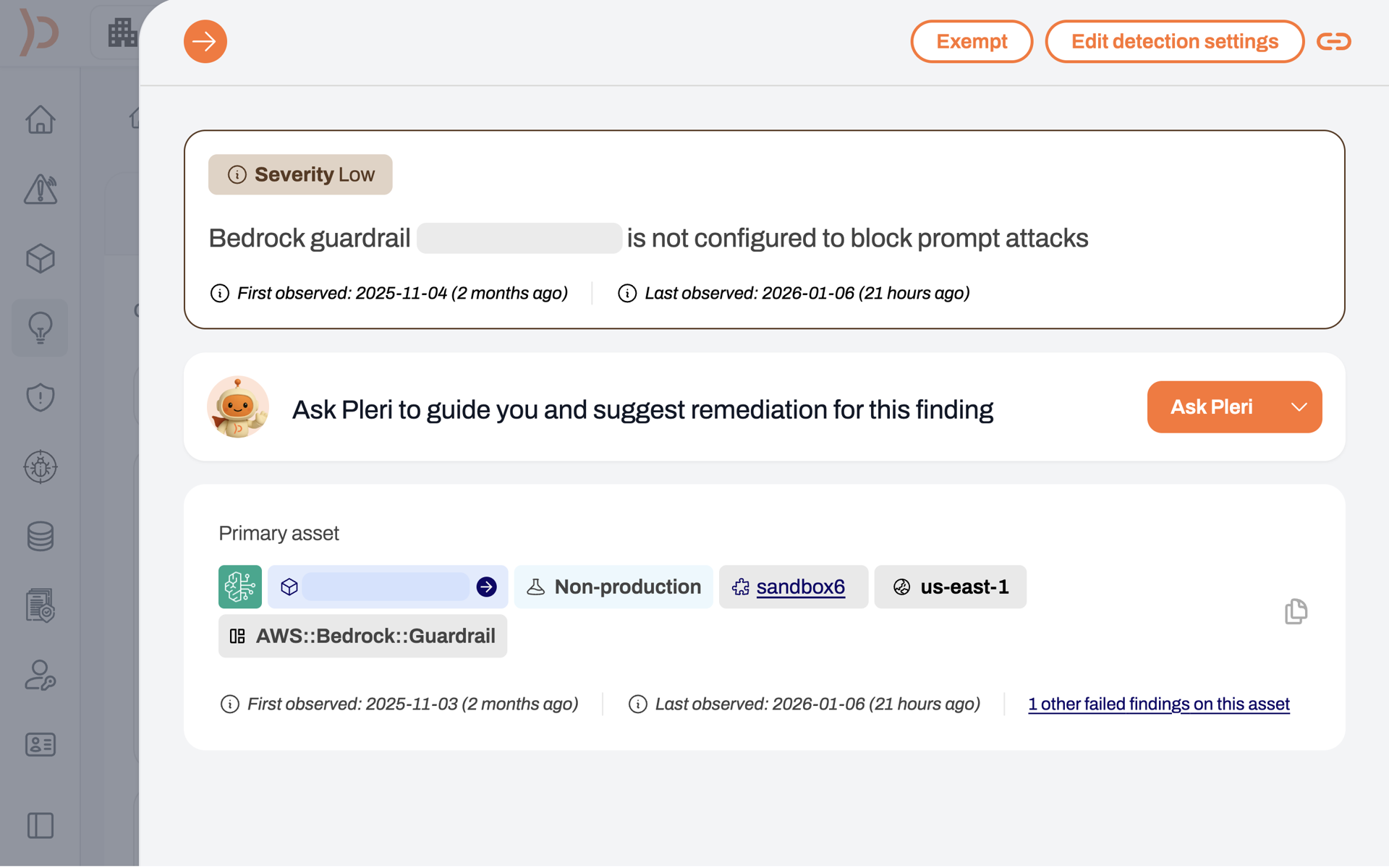
Task: Select the lightbulb findings sidebar icon
Action: pos(41,328)
